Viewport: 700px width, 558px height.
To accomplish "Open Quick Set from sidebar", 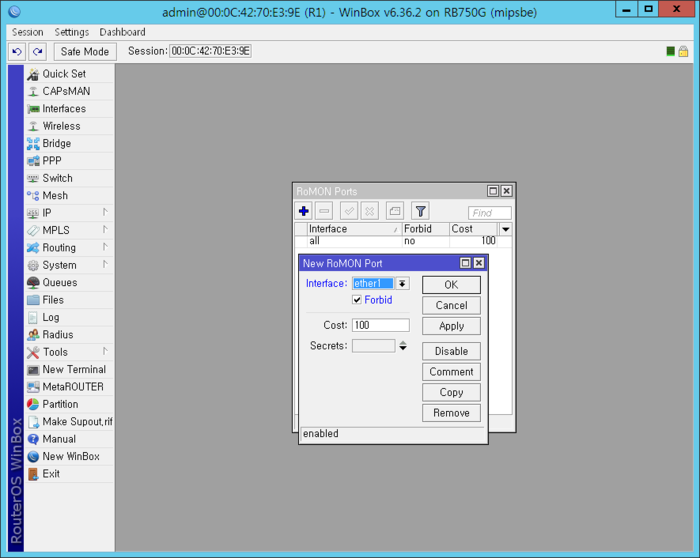I will 69,74.
